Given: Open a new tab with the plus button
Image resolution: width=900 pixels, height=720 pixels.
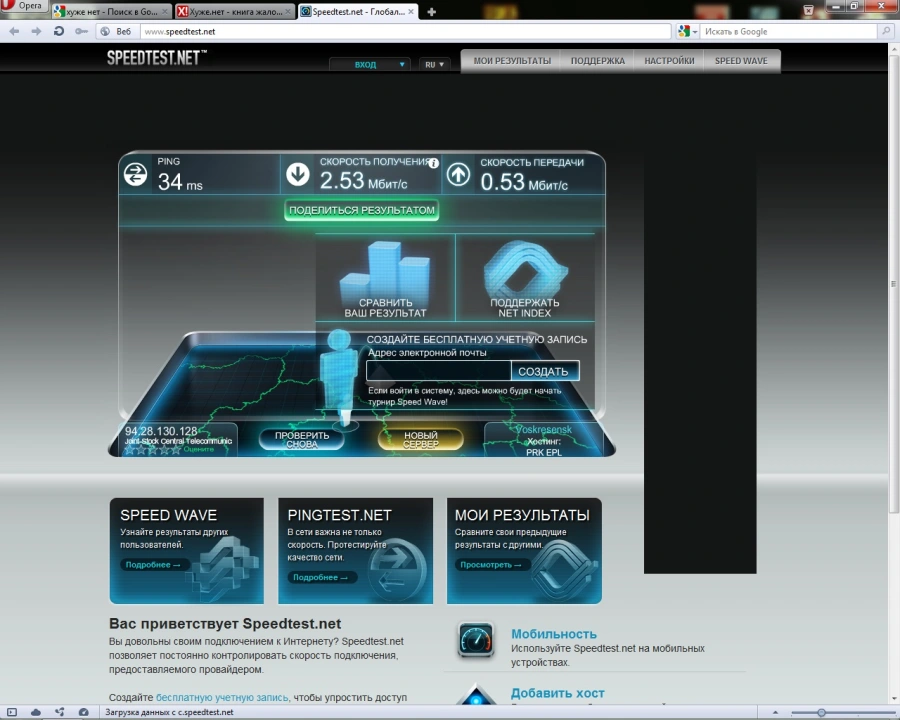Looking at the screenshot, I should point(432,11).
